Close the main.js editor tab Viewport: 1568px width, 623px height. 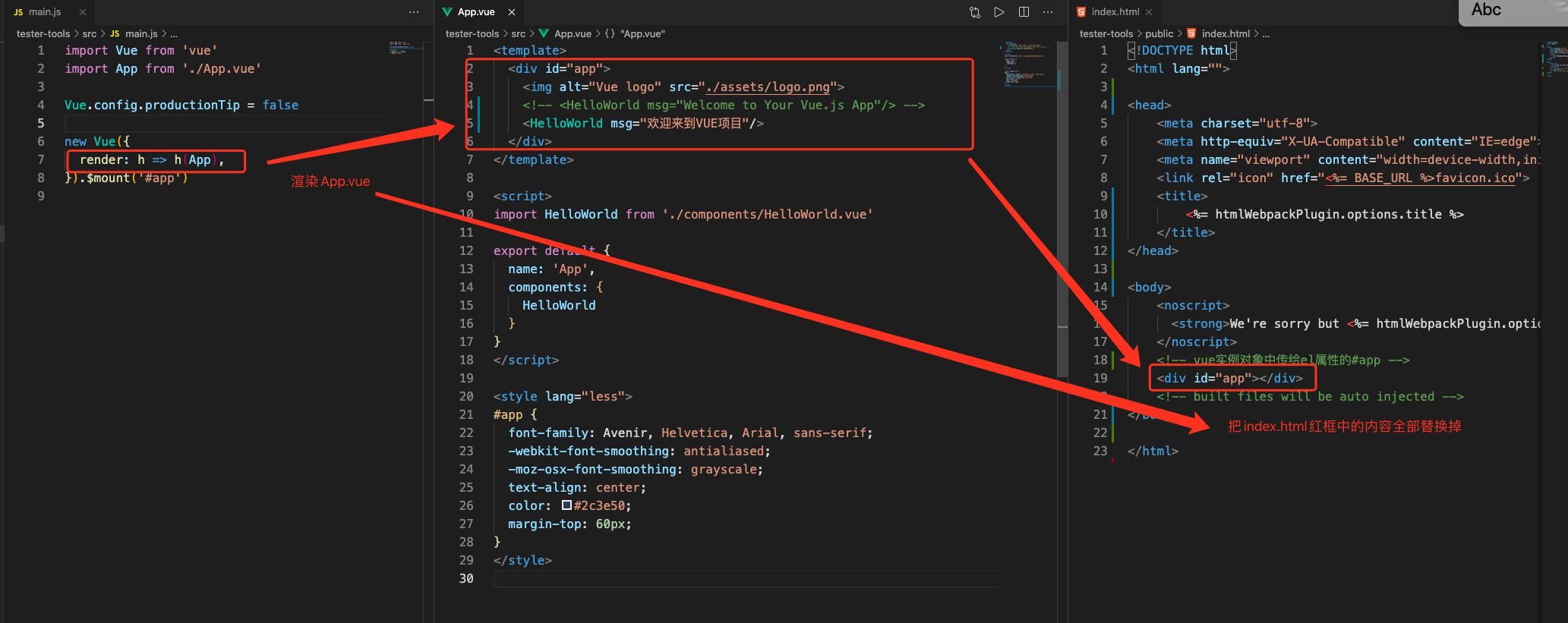click(x=83, y=12)
